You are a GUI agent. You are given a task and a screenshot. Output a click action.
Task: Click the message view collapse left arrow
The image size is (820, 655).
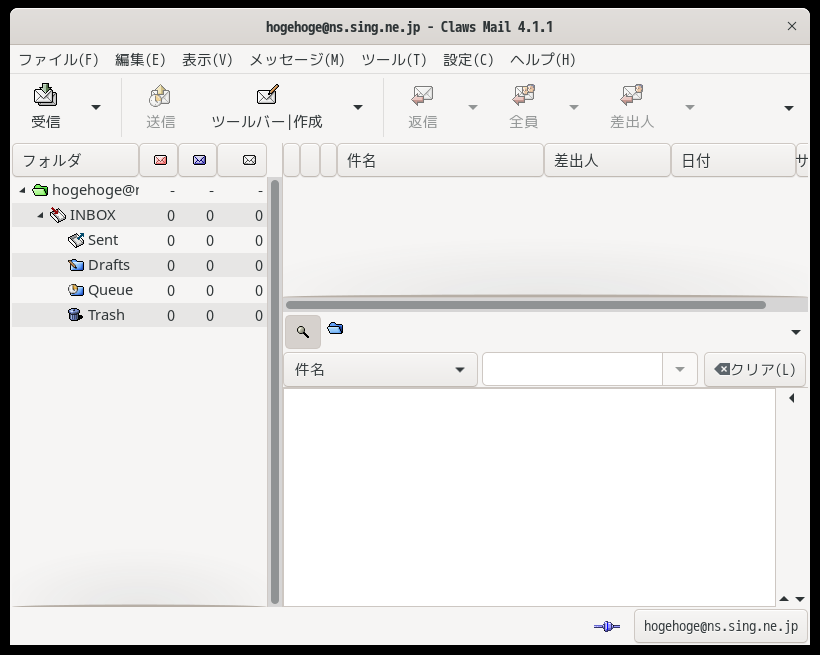[x=792, y=398]
